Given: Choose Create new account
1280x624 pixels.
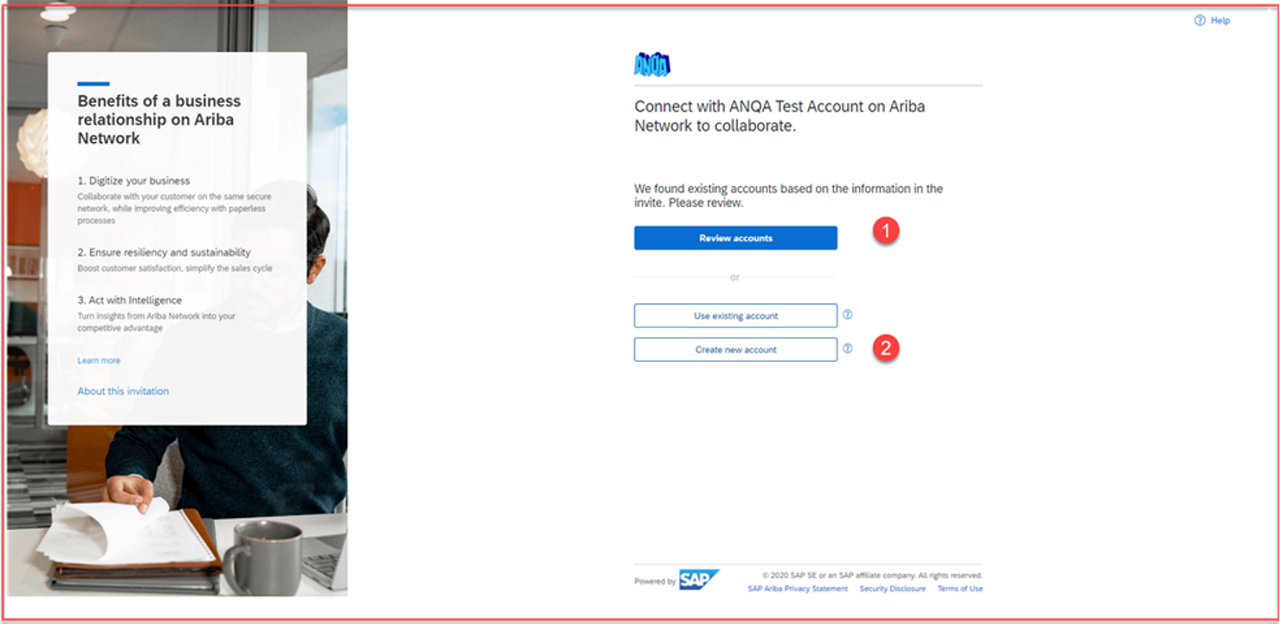Looking at the screenshot, I should [735, 349].
